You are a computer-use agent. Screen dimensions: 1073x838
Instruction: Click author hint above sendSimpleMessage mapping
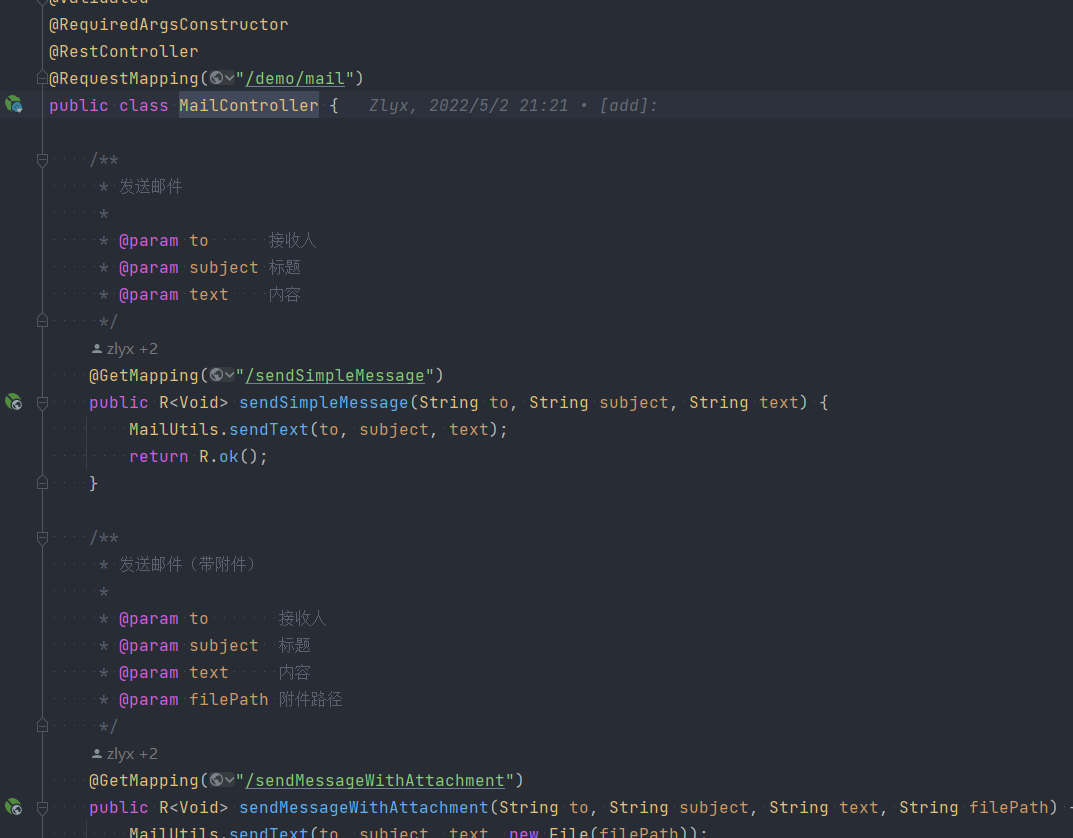pyautogui.click(x=125, y=349)
